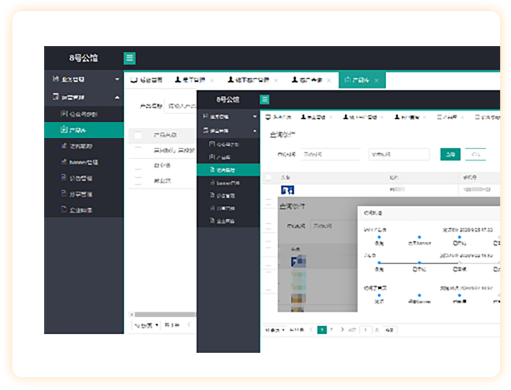The height and width of the screenshot is (390, 511).
Task: Click the previous-page arrow in back window pagination
Action: pyautogui.click(x=189, y=325)
